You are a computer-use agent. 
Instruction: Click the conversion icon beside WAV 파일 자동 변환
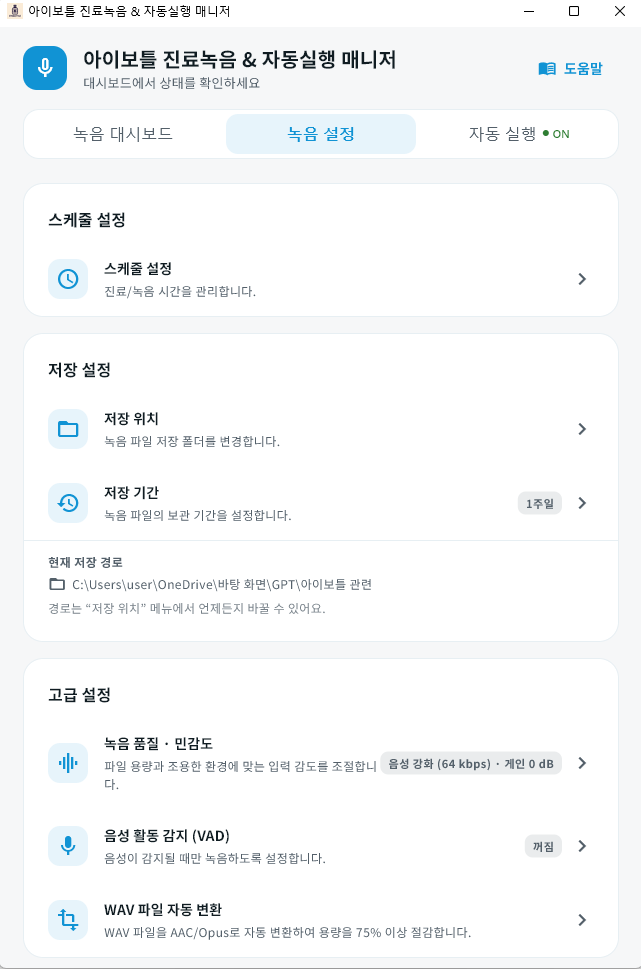(x=68, y=920)
